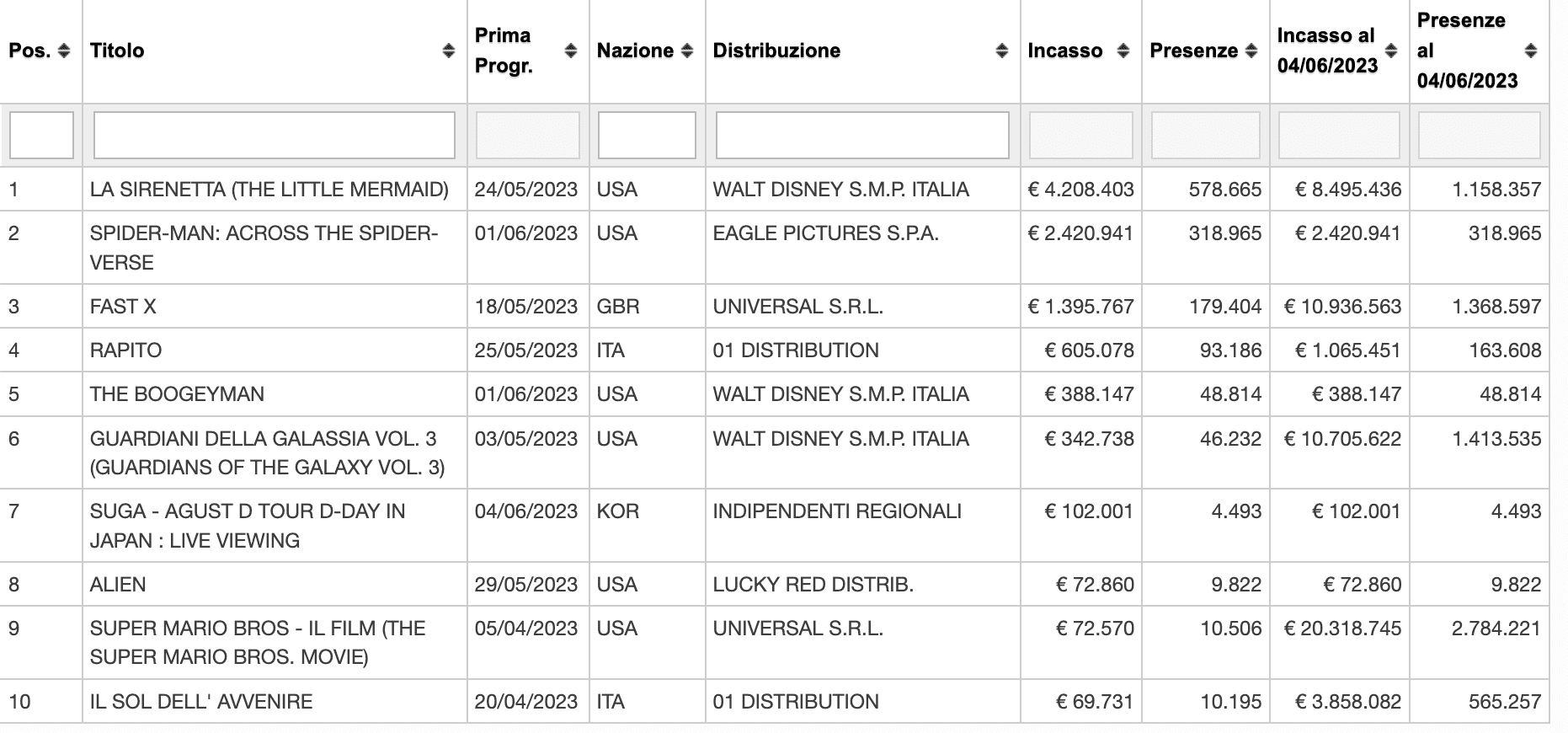This screenshot has width=1568, height=733.
Task: Select LA SIRENETTA (THE LITTLE MERMAID) title
Action: [269, 190]
